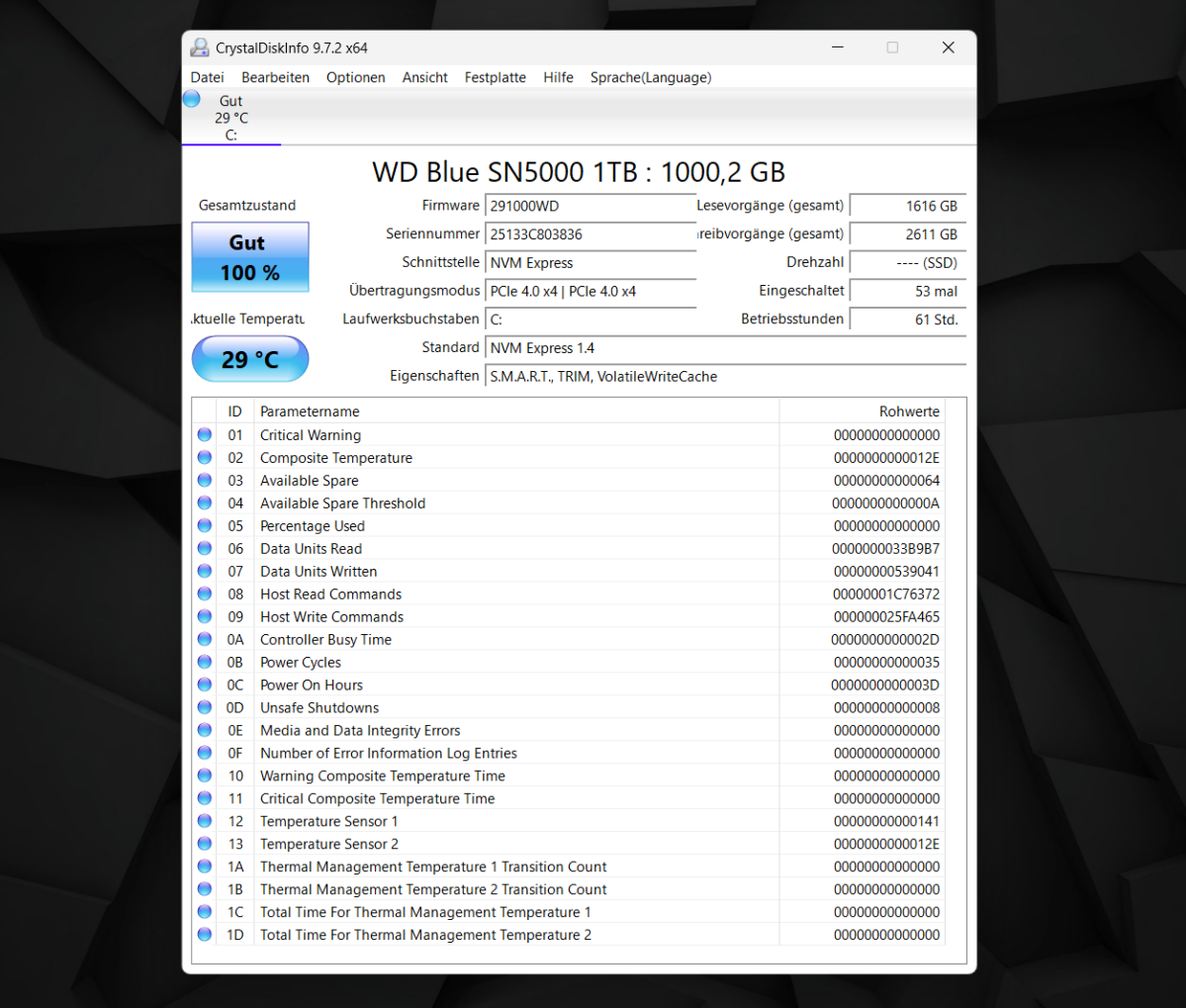Viewport: 1186px width, 1008px height.
Task: Click raw value 00000000539041
Action: pos(886,571)
